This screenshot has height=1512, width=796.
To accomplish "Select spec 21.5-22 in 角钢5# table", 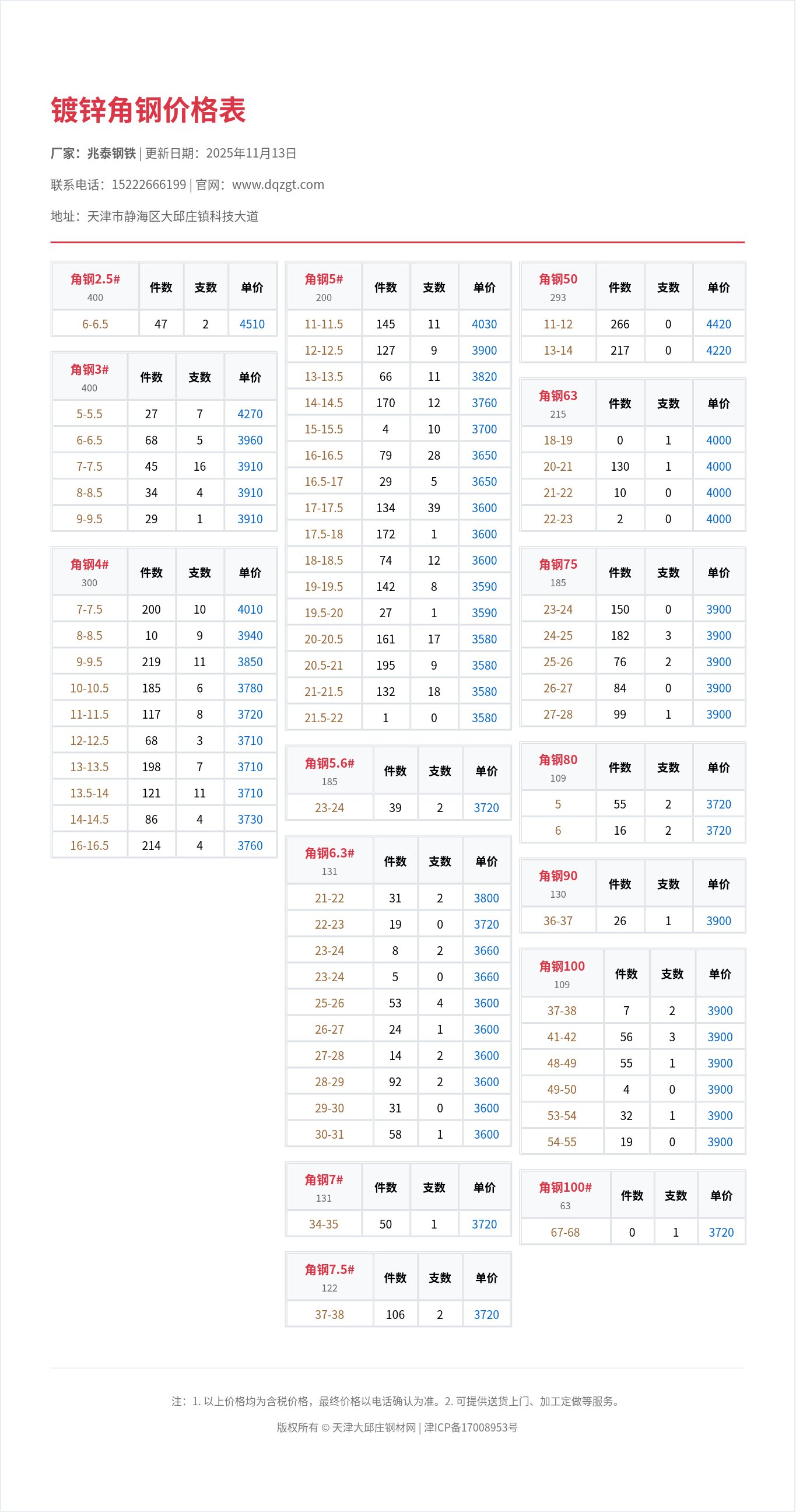I will [324, 718].
